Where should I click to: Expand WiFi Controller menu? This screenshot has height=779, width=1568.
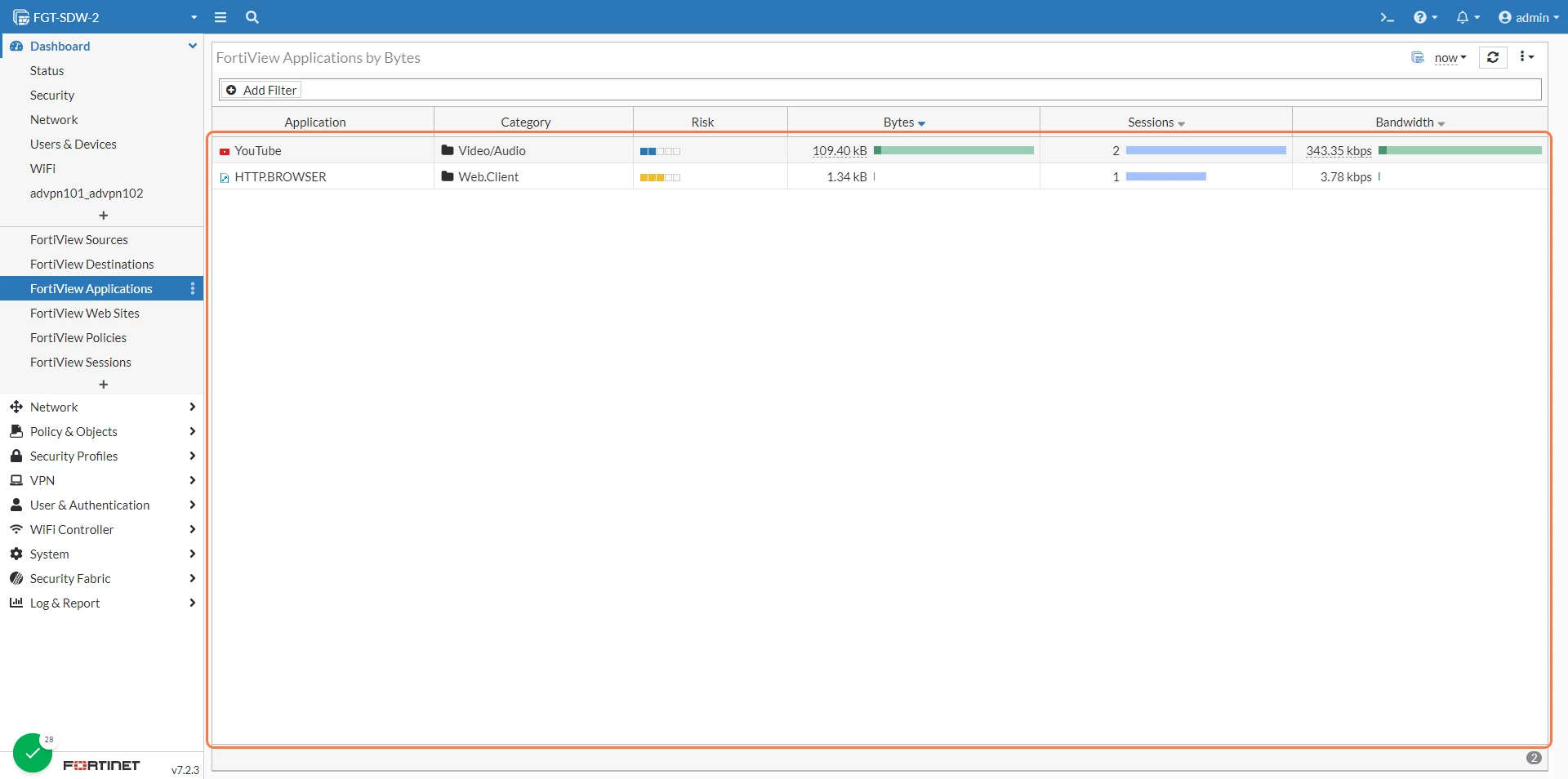pyautogui.click(x=102, y=529)
